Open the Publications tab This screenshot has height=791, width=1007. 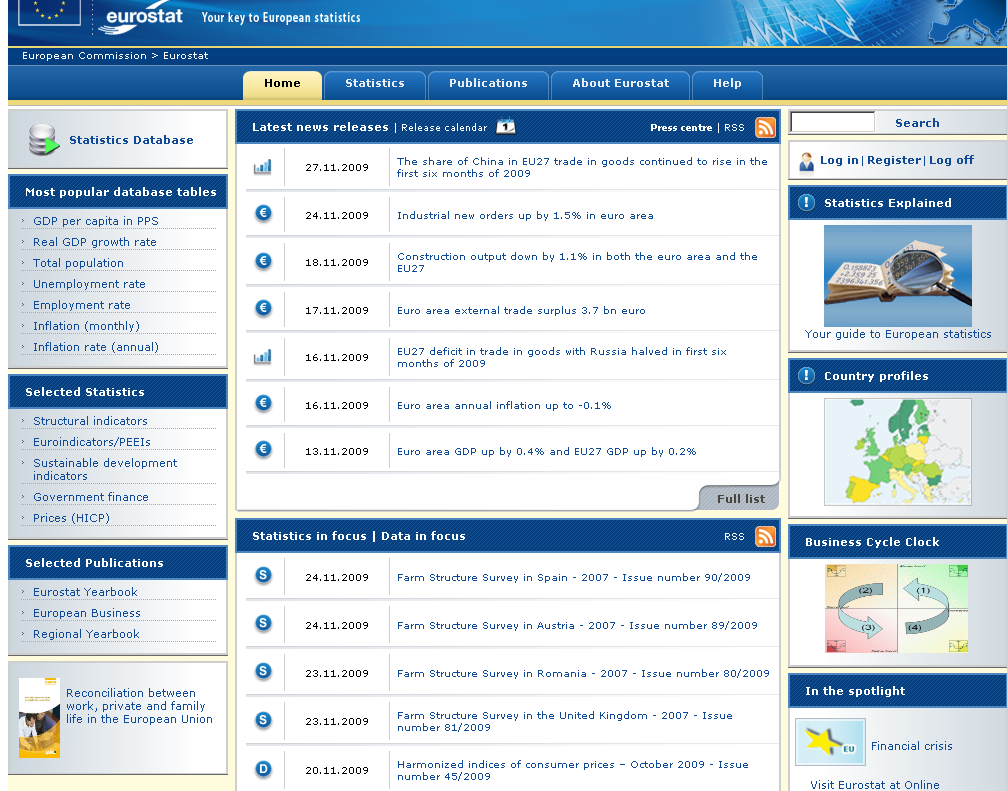[x=488, y=84]
